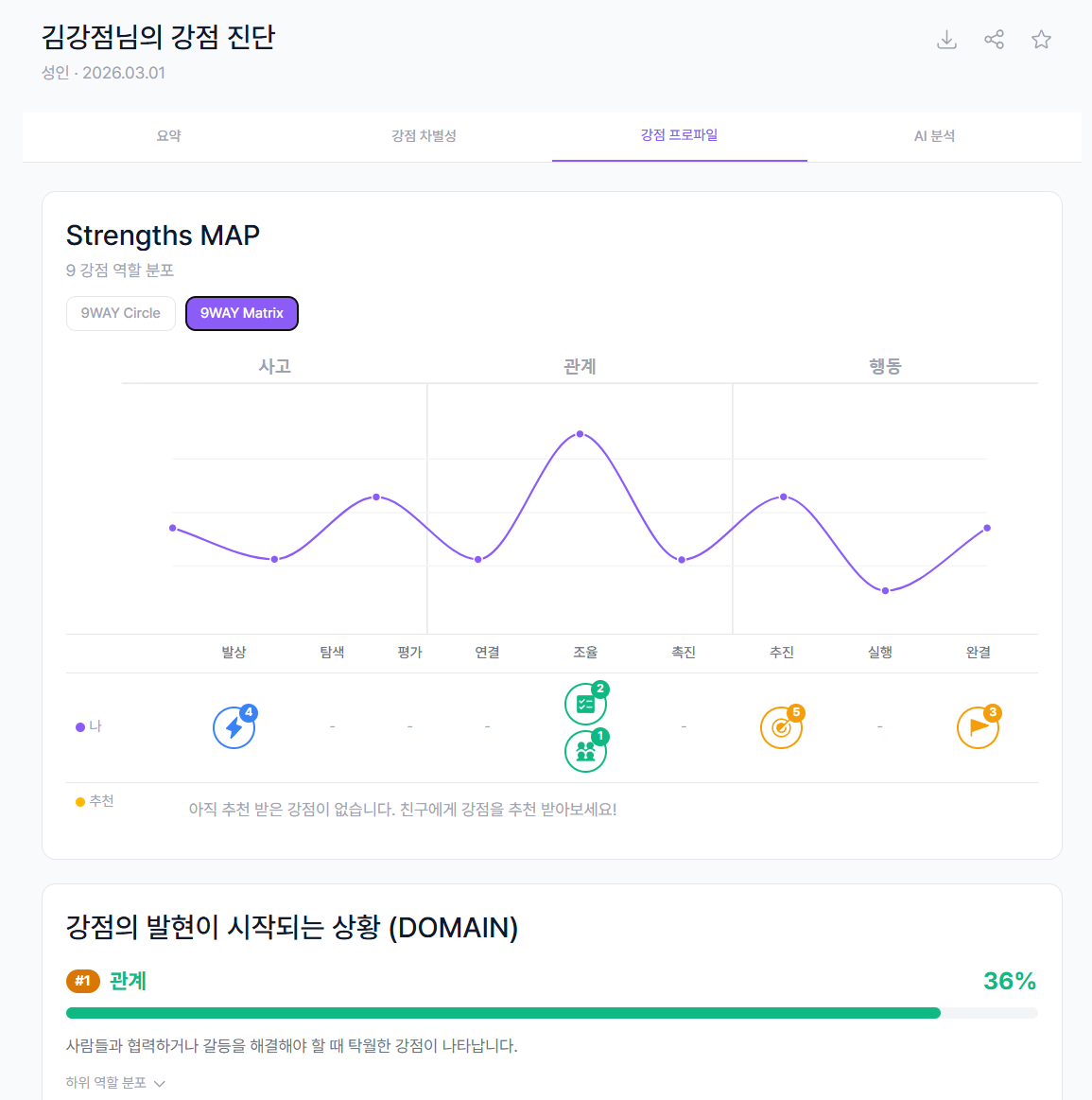Switch to the 9WAY Circle view
This screenshot has height=1100, width=1092.
pyautogui.click(x=120, y=313)
